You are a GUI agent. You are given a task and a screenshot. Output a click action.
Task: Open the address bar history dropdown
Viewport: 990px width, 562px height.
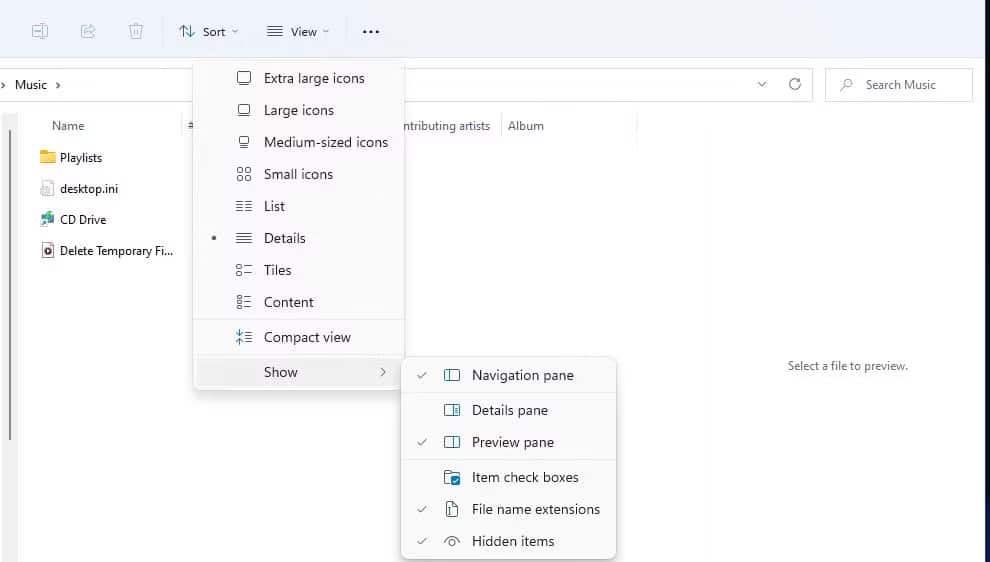[x=762, y=85]
